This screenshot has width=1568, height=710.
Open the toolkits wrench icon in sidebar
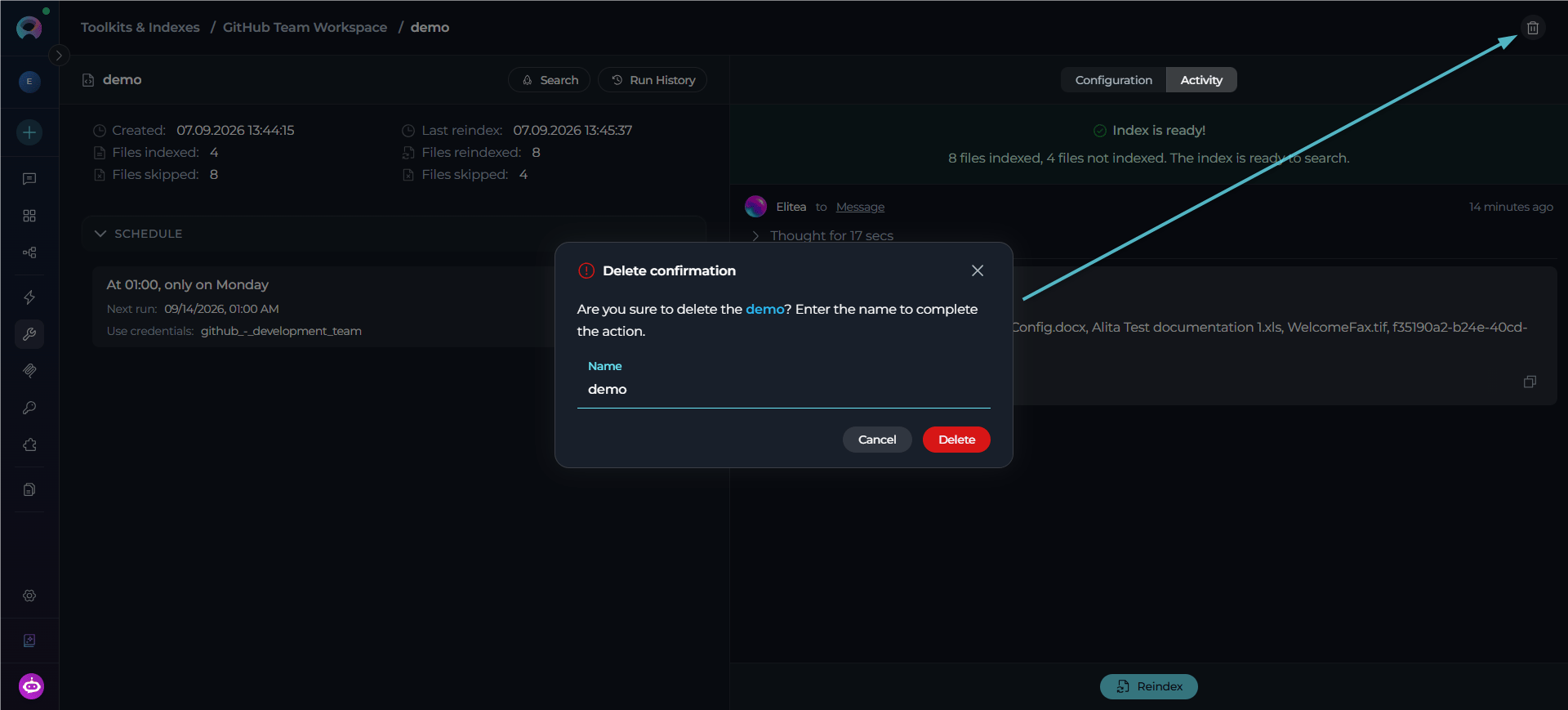tap(29, 334)
